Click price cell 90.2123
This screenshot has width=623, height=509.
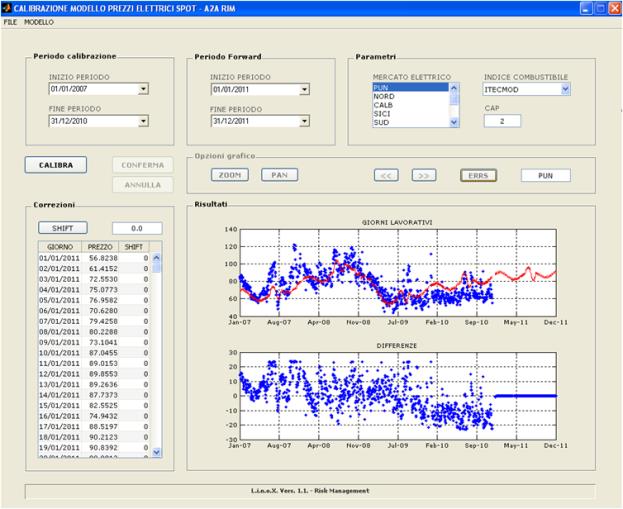coord(100,437)
